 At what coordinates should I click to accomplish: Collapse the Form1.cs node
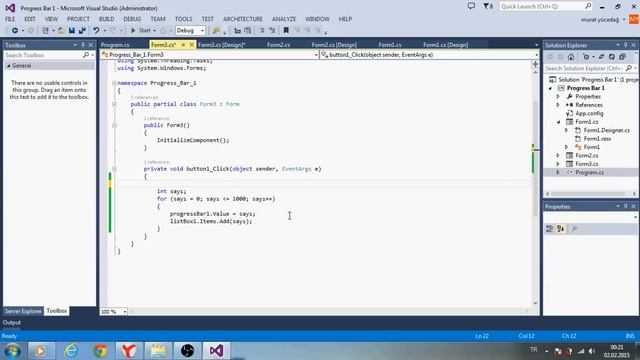pyautogui.click(x=558, y=122)
